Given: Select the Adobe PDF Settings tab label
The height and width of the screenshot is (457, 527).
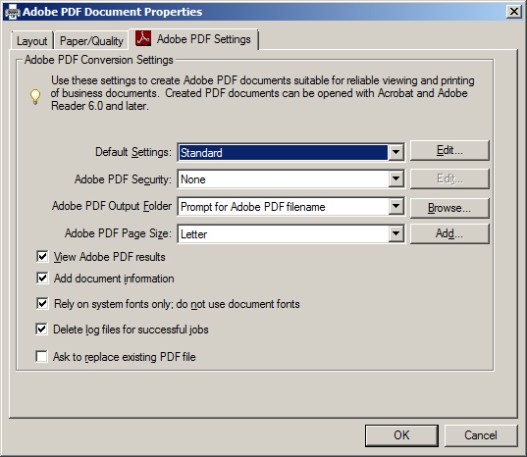Looking at the screenshot, I should 204,39.
